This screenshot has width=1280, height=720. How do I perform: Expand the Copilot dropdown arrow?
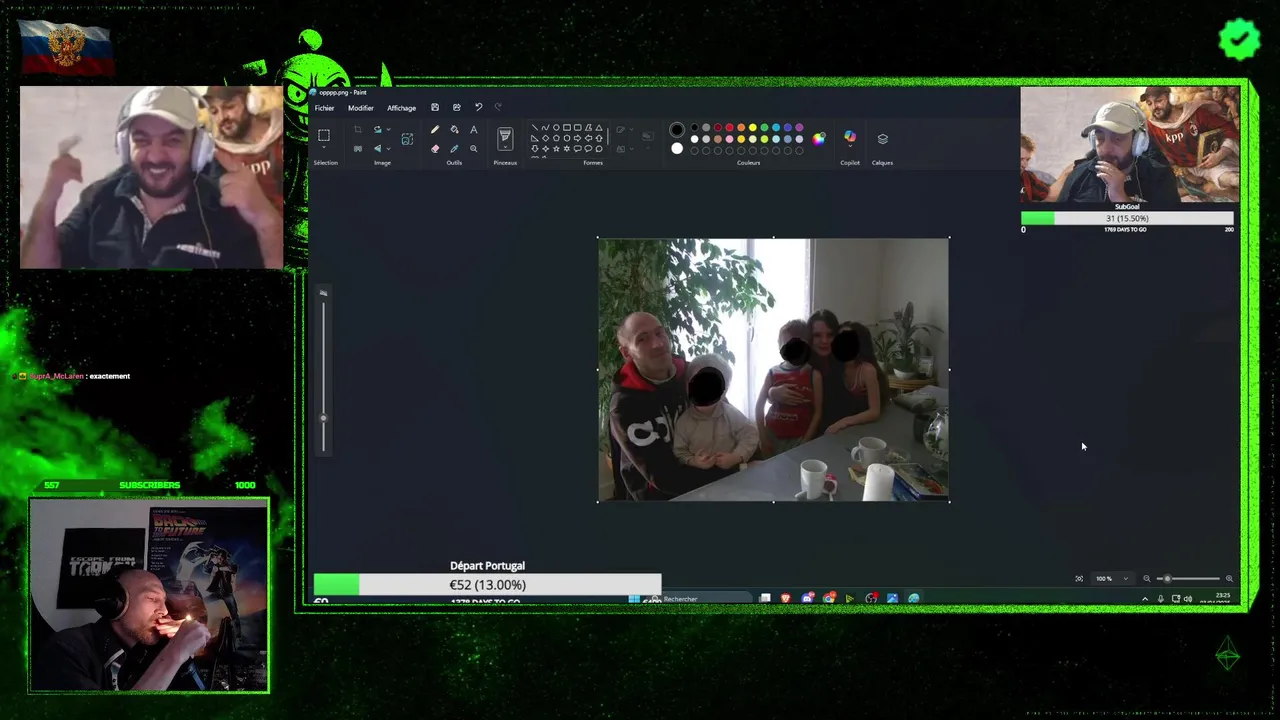[849, 146]
